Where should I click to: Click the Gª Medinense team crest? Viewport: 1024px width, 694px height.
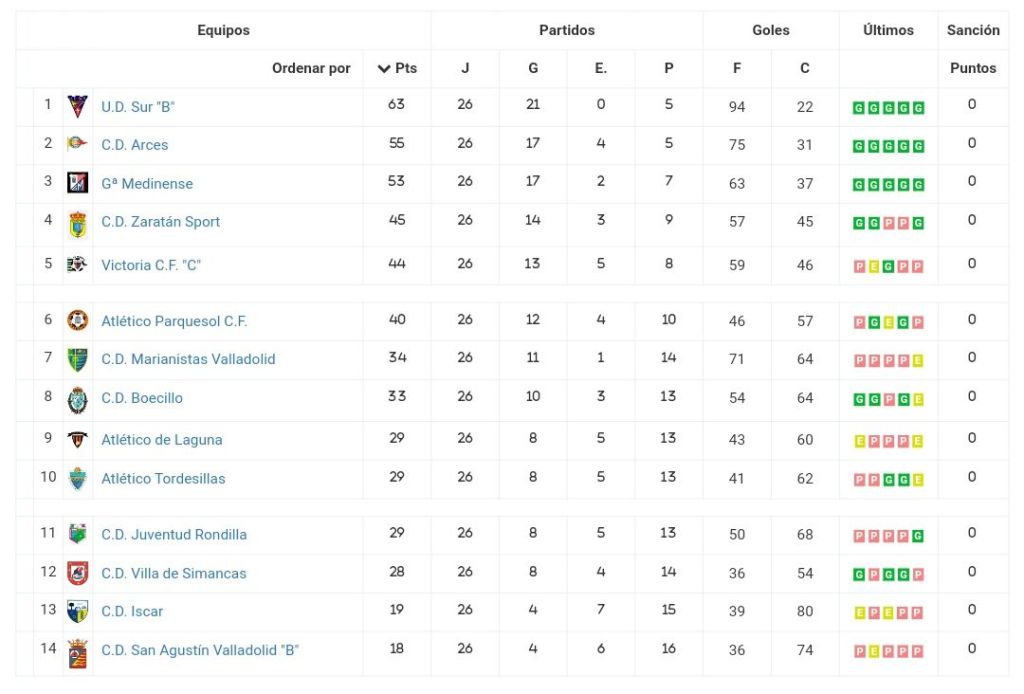77,183
